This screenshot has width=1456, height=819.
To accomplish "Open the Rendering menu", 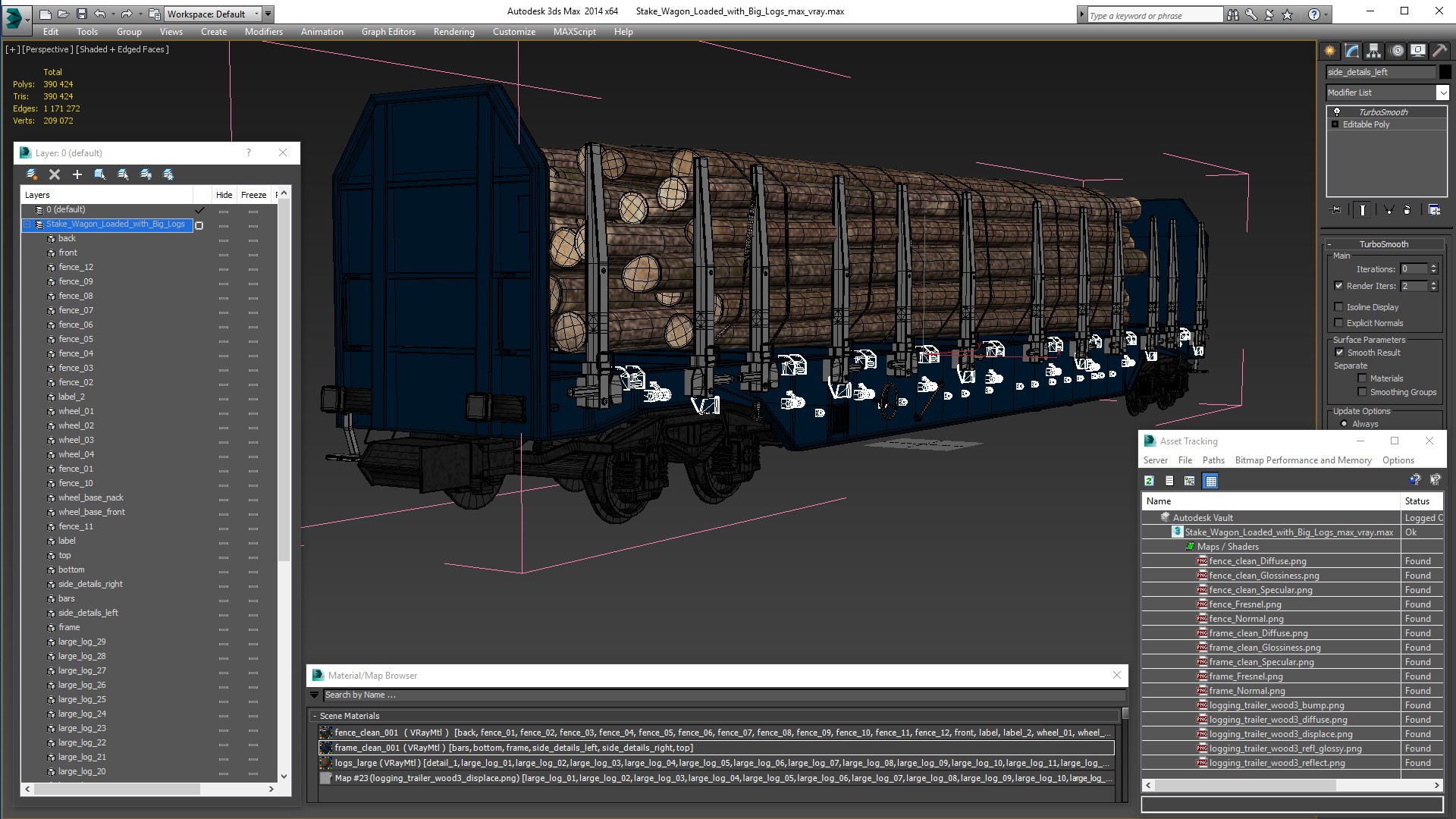I will point(453,32).
